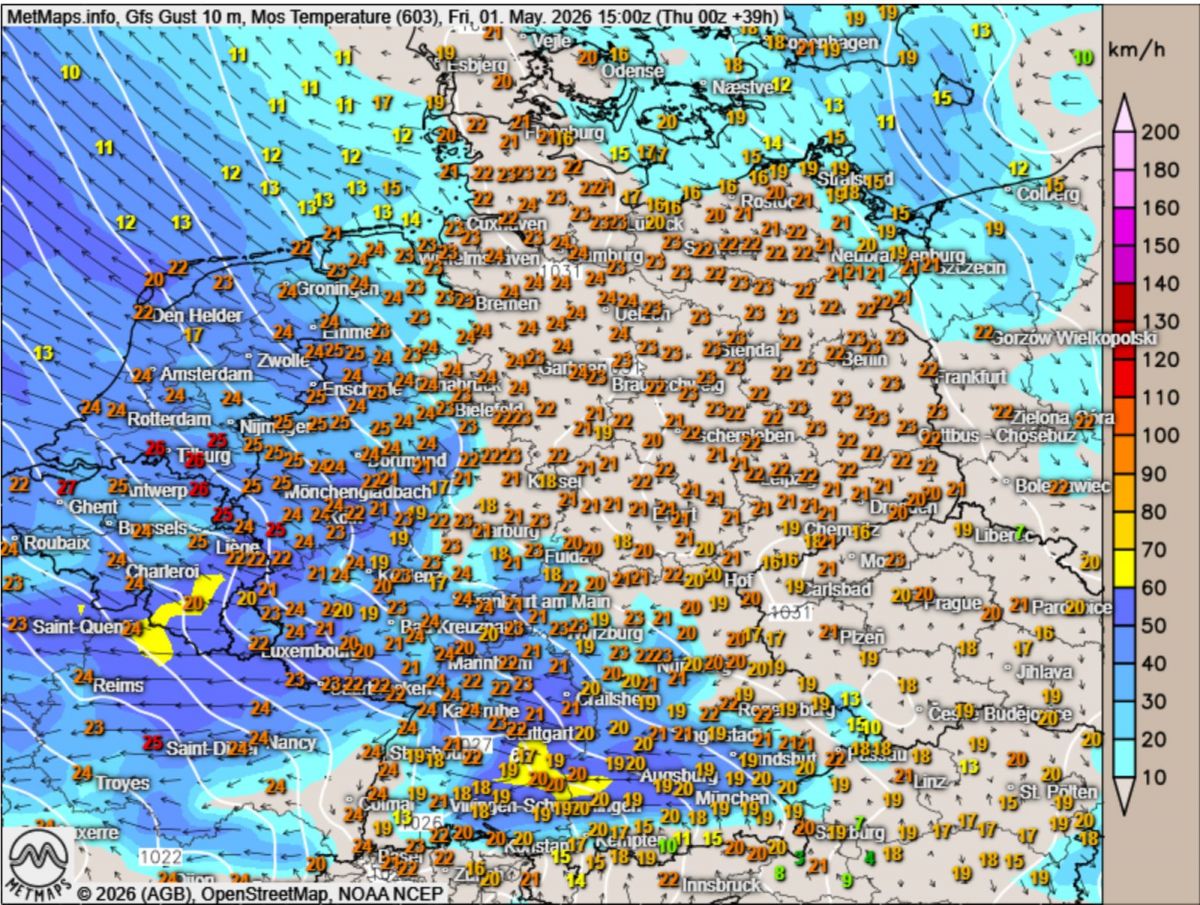Image resolution: width=1200 pixels, height=905 pixels.
Task: Choose the dark red 130–140 km/h legend band
Action: pyautogui.click(x=1125, y=302)
